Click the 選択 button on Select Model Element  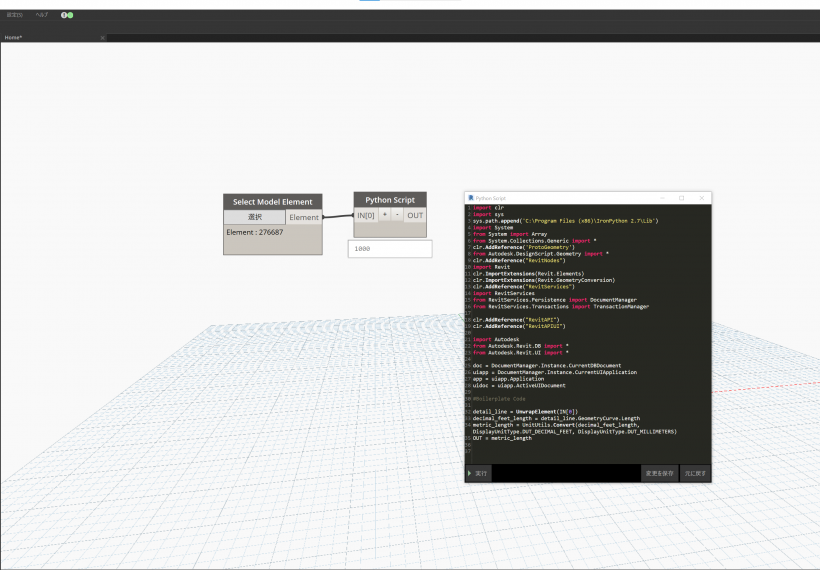coord(254,217)
